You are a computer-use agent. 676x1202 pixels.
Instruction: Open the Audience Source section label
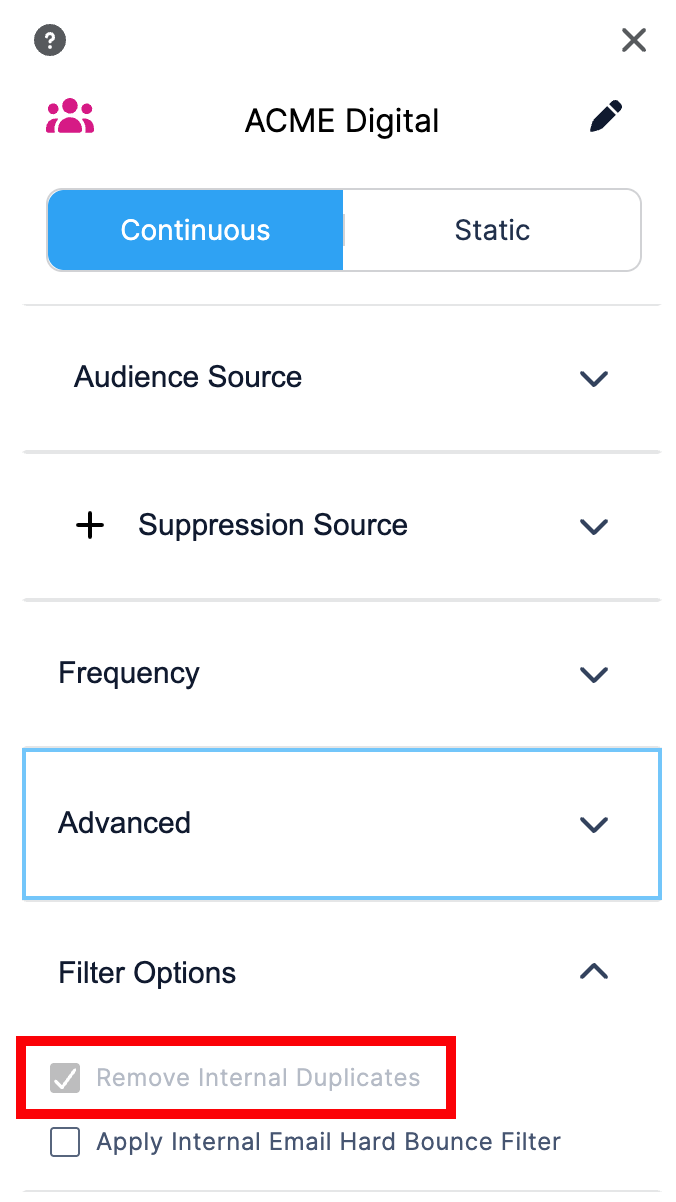click(188, 377)
